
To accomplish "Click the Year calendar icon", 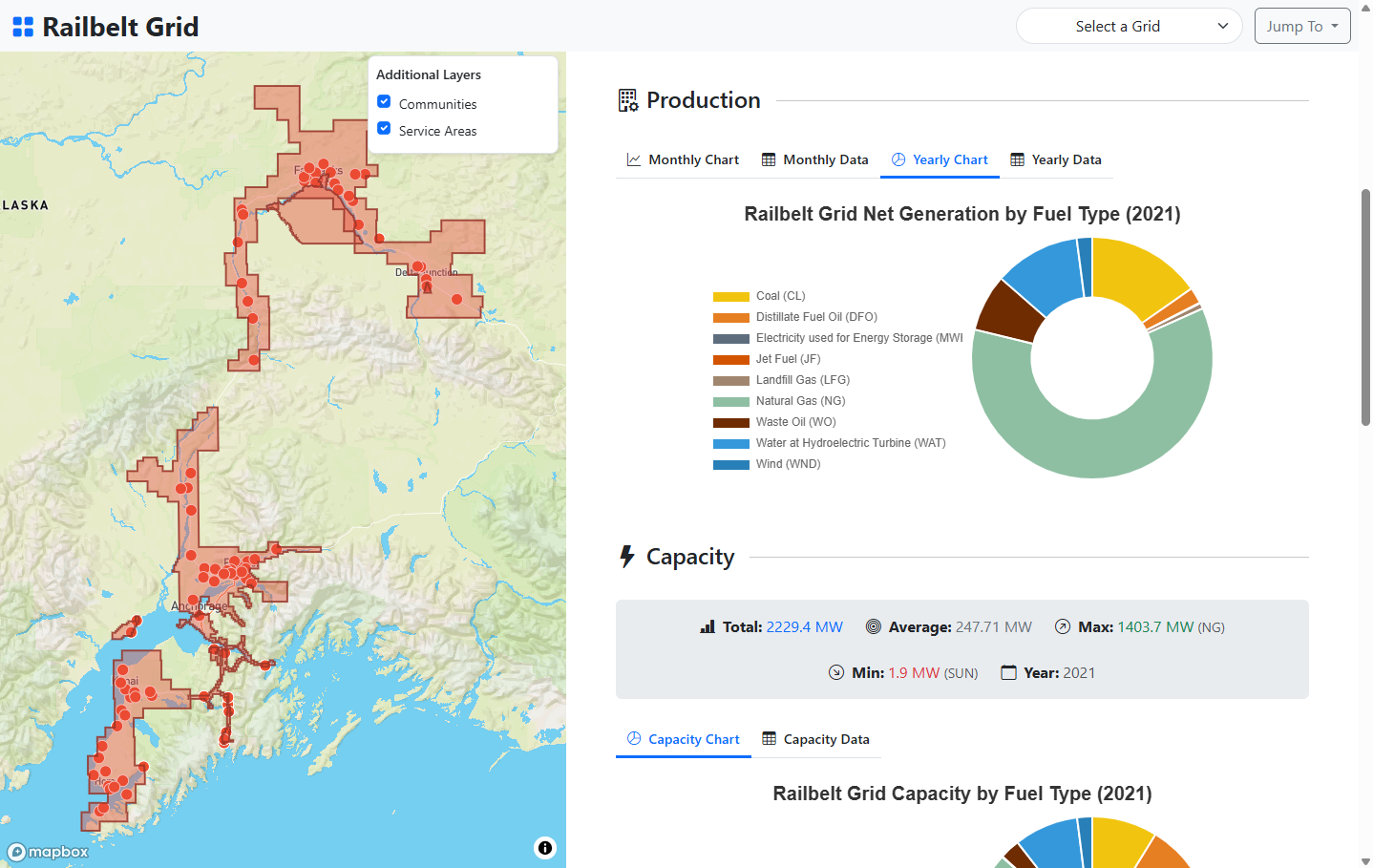I will pyautogui.click(x=1008, y=673).
